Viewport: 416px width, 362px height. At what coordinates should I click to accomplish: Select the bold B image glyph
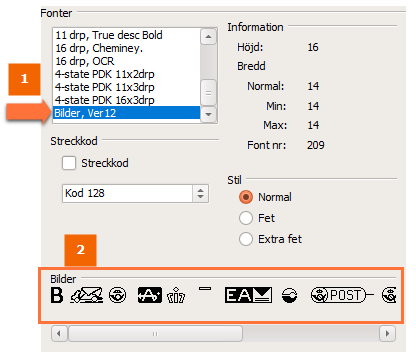(x=57, y=295)
